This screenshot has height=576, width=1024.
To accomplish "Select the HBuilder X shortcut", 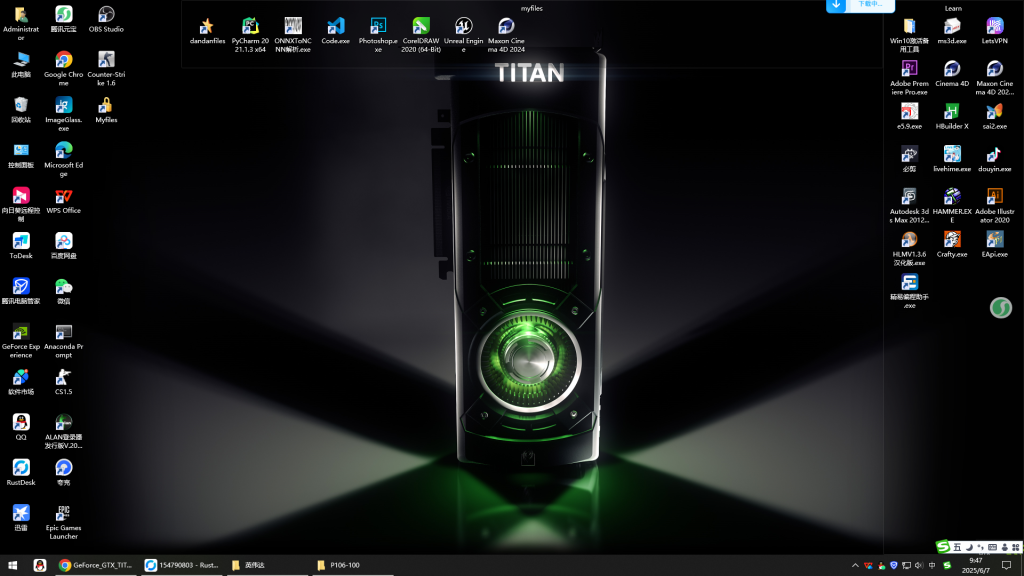I will point(952,116).
